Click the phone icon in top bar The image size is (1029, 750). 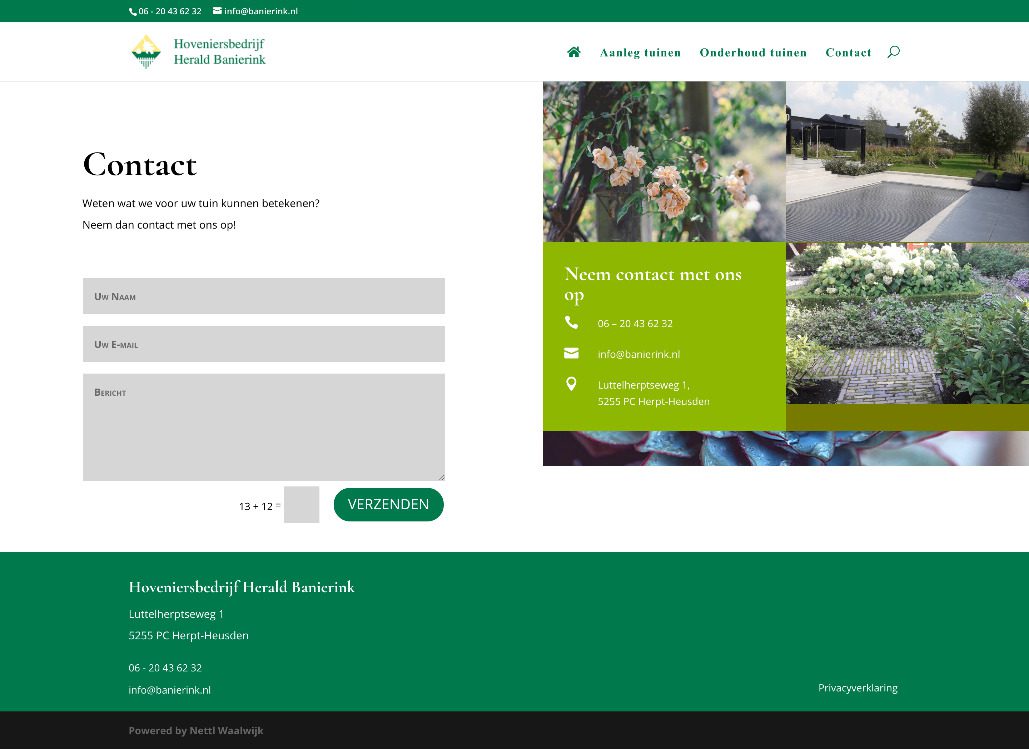(x=133, y=11)
